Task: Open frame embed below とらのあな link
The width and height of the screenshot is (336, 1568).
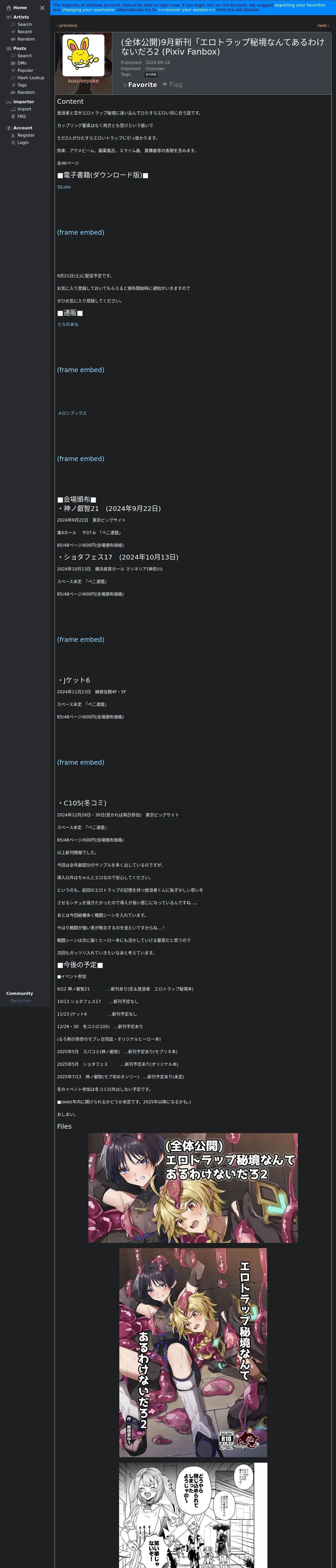Action: point(81,370)
